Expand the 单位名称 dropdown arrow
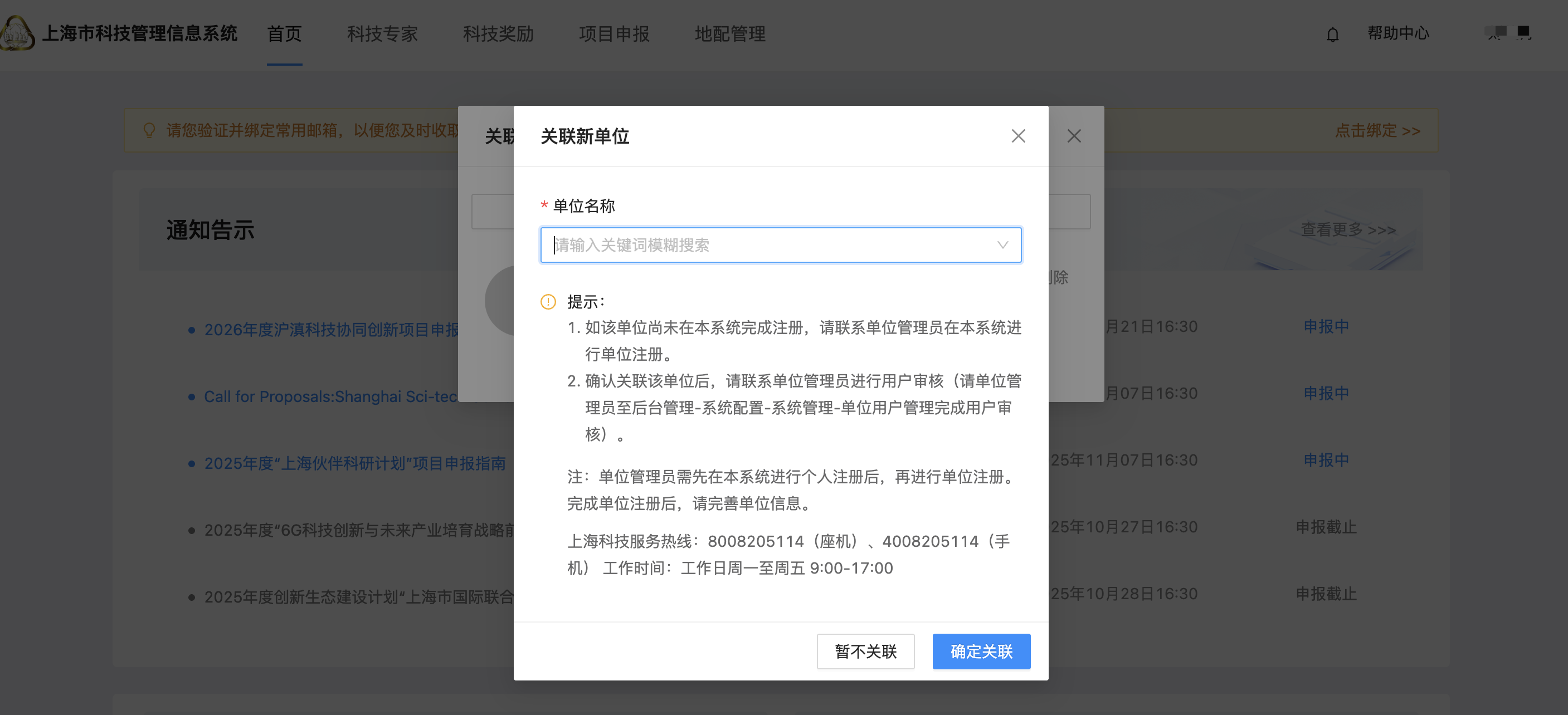1568x715 pixels. click(x=1002, y=245)
